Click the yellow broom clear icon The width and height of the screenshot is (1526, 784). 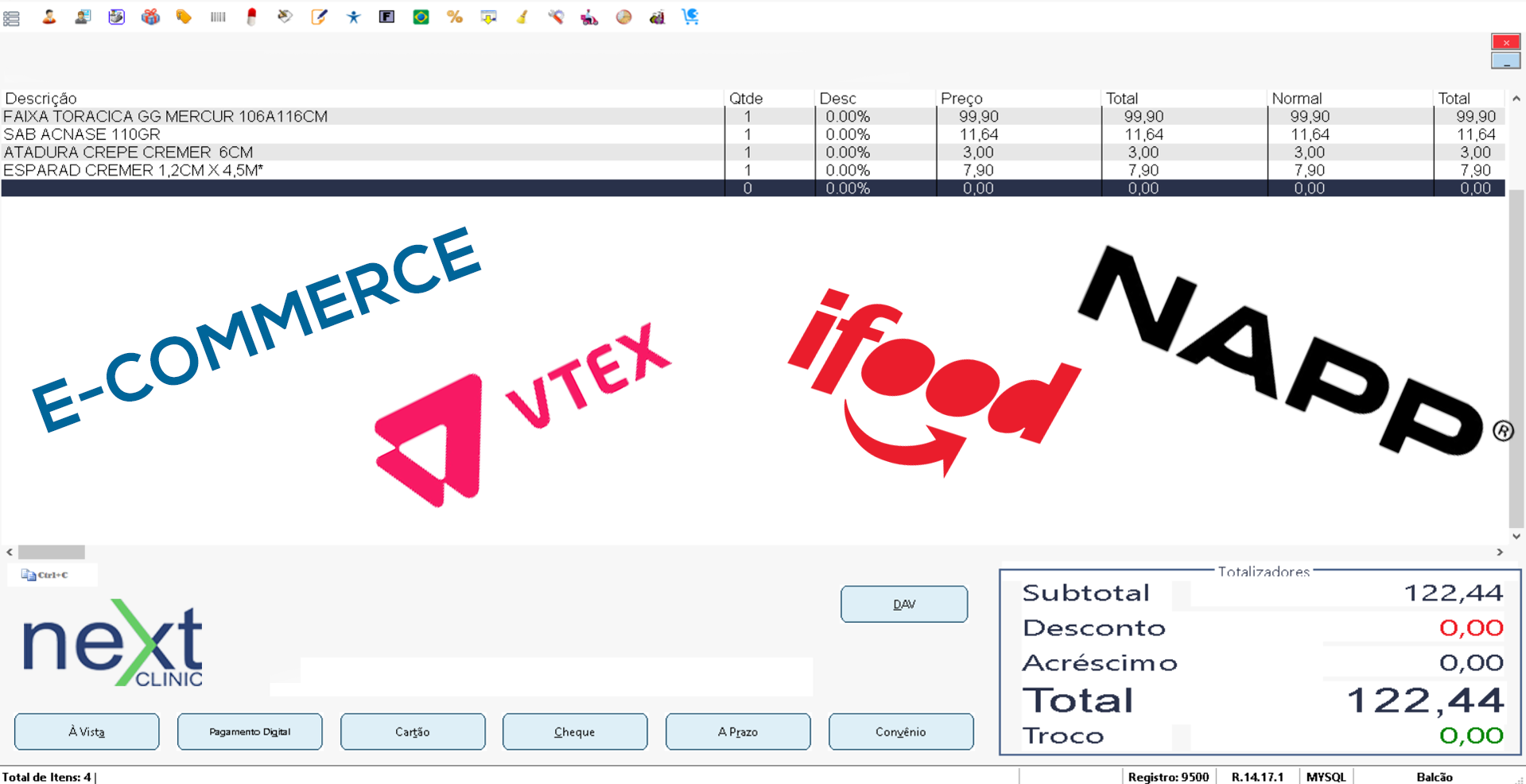coord(522,17)
